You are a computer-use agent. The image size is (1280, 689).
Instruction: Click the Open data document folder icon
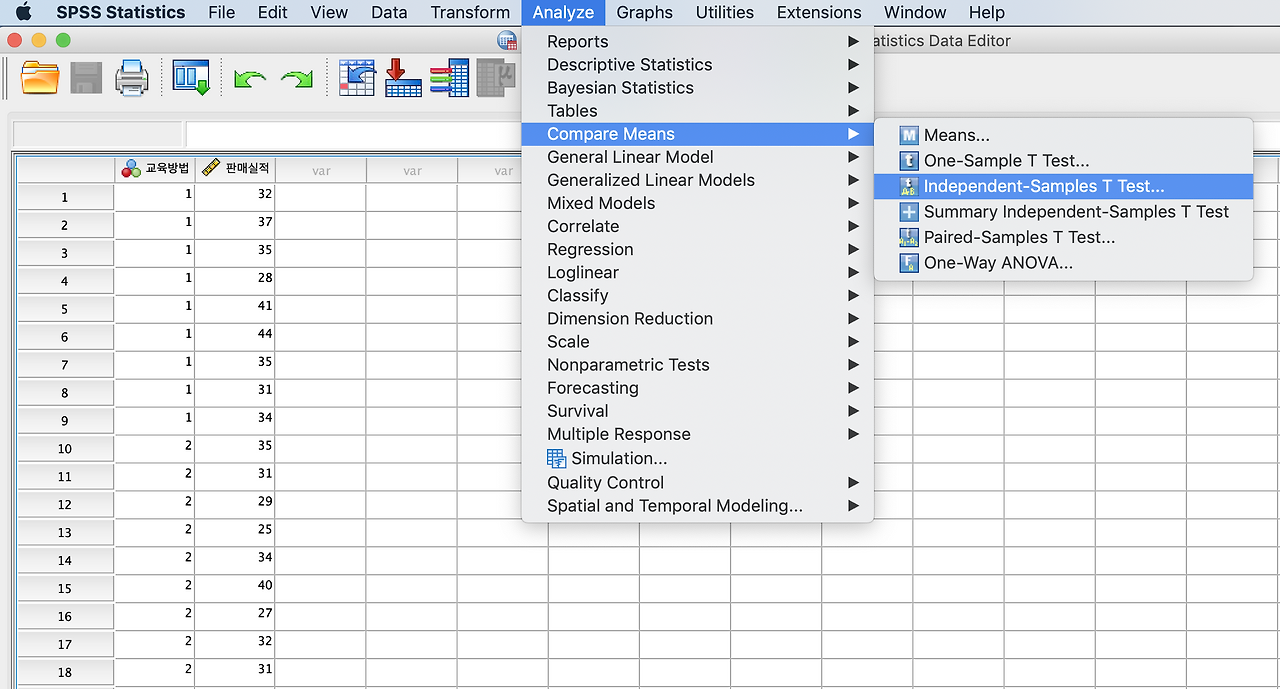40,78
